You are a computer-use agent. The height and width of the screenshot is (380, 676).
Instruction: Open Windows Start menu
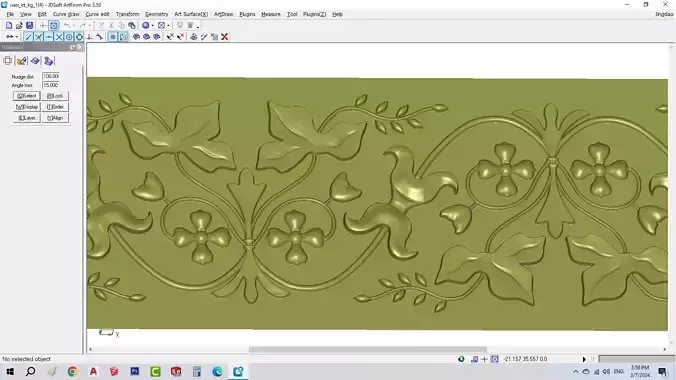[x=10, y=371]
